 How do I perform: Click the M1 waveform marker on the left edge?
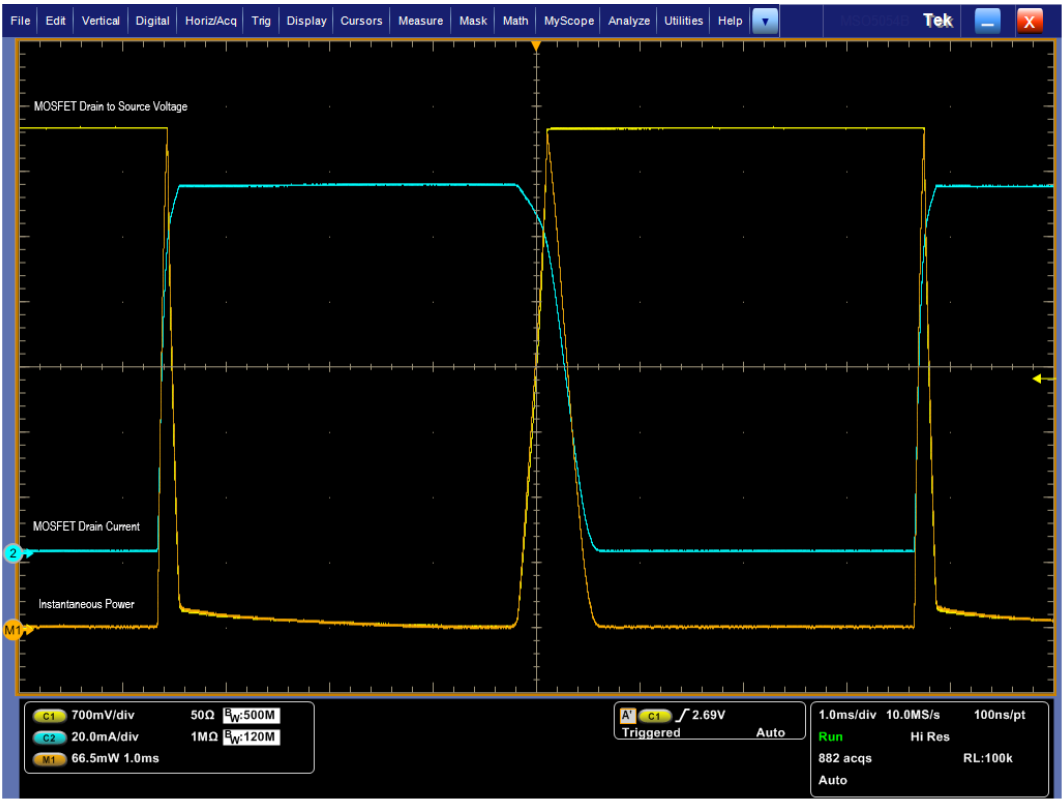click(x=14, y=628)
